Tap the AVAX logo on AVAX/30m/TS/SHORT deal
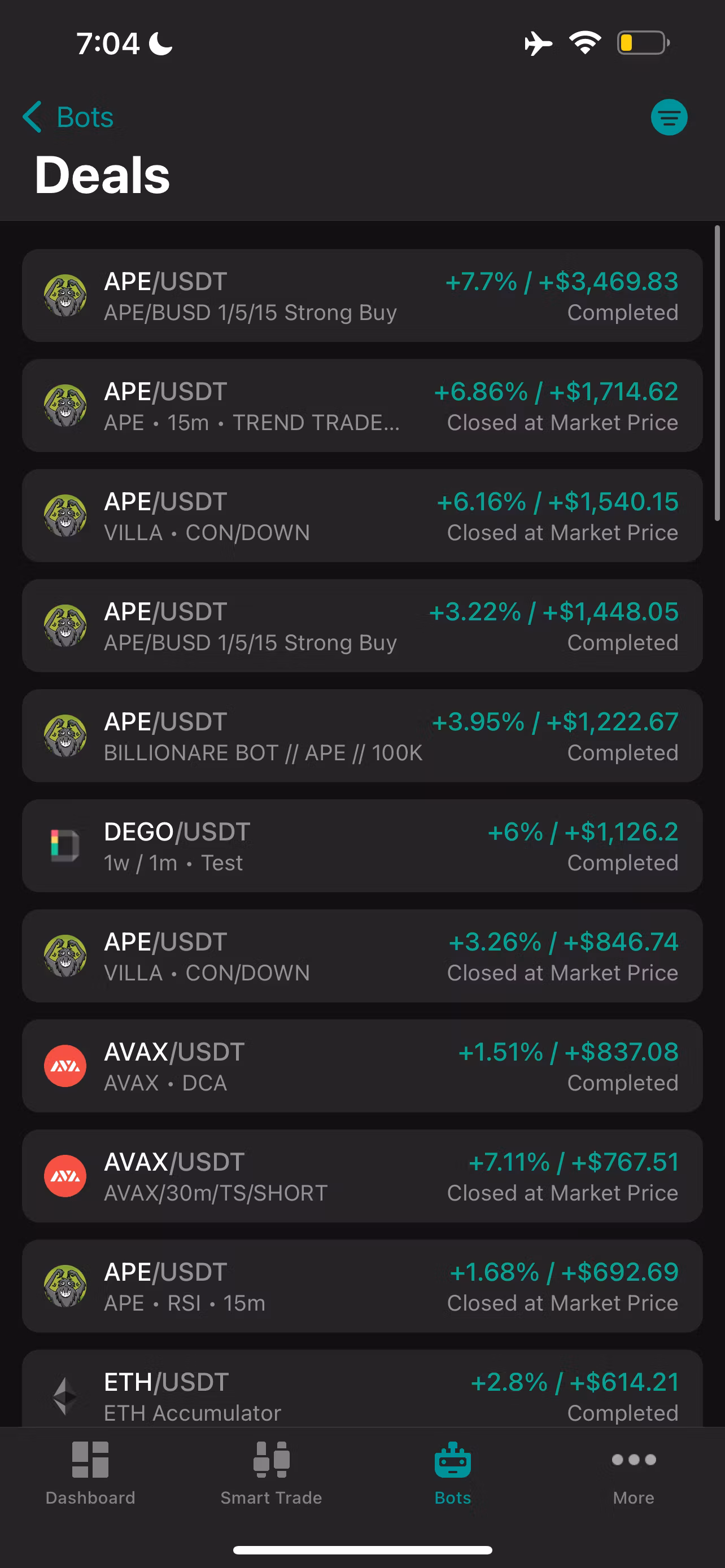 tap(65, 1176)
